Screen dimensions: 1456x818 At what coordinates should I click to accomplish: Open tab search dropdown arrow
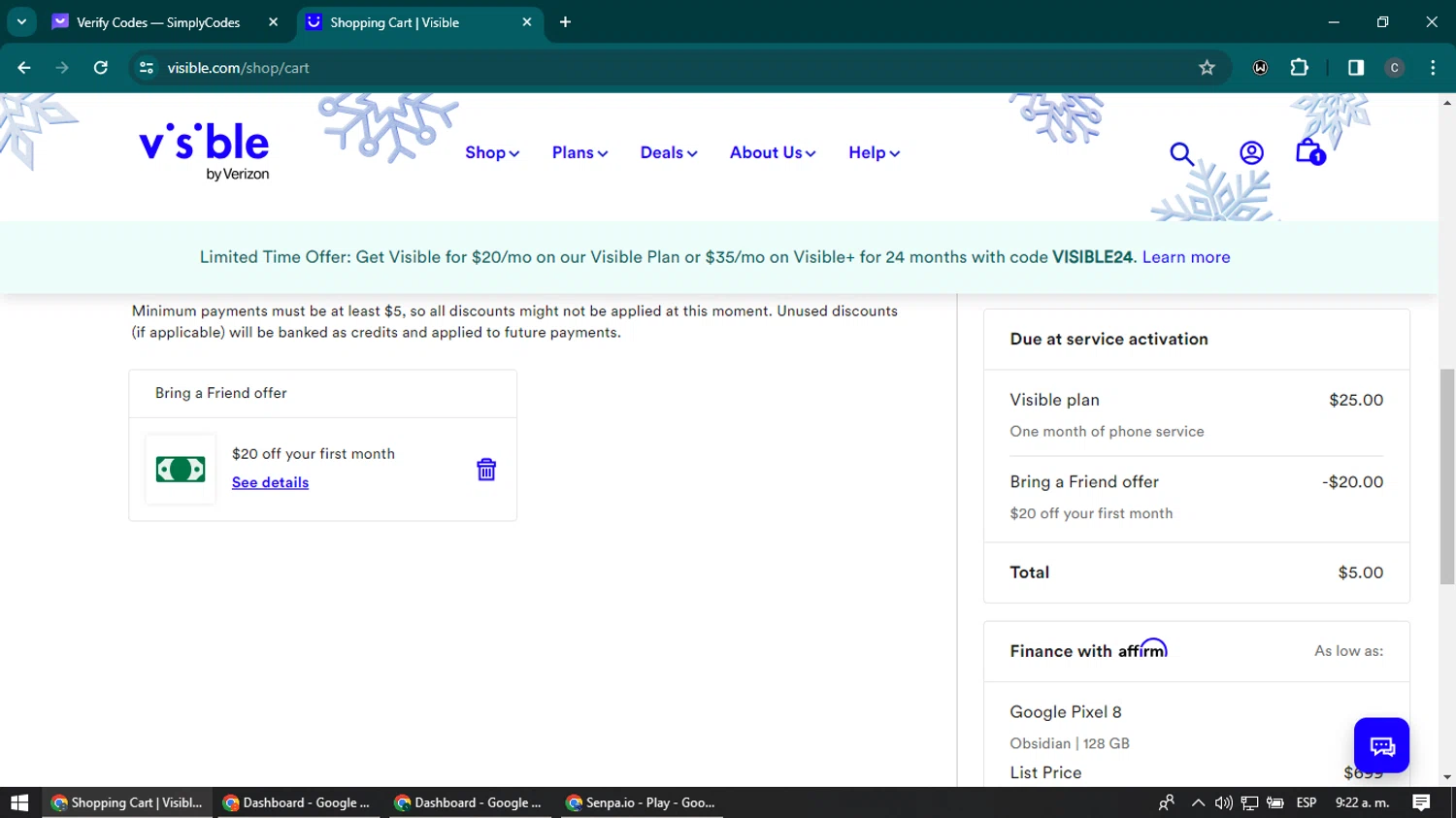click(x=21, y=22)
